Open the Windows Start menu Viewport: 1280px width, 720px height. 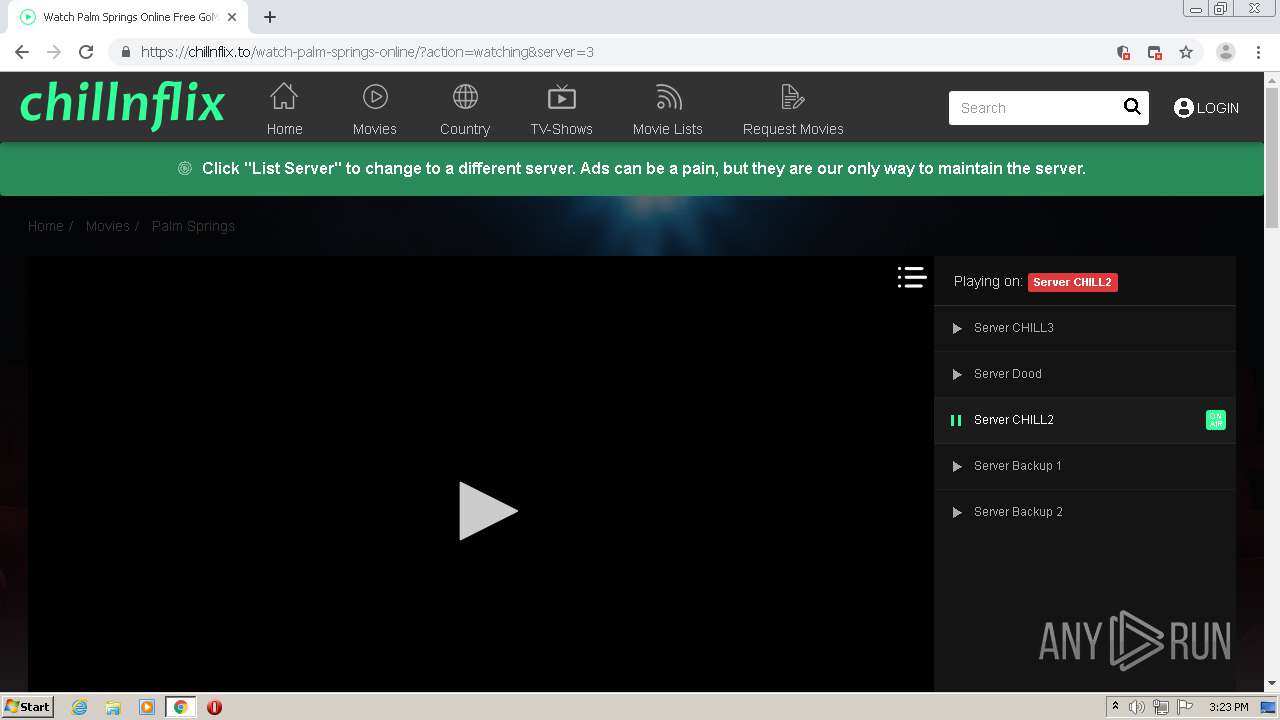[x=27, y=706]
